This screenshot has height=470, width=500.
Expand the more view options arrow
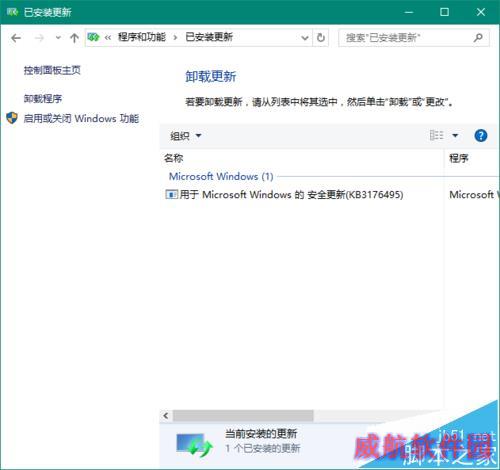point(455,136)
